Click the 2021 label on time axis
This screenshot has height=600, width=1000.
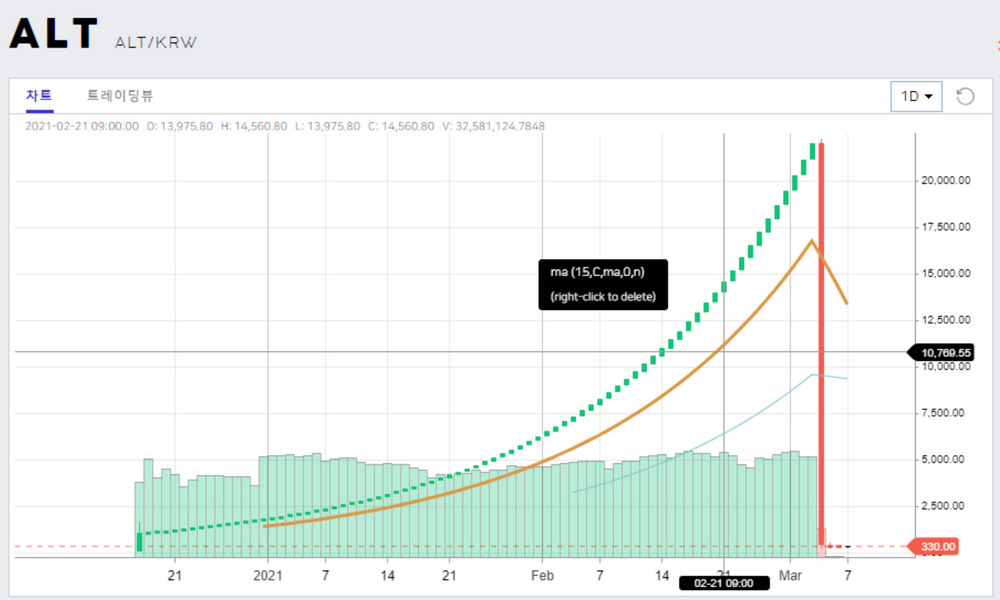267,575
